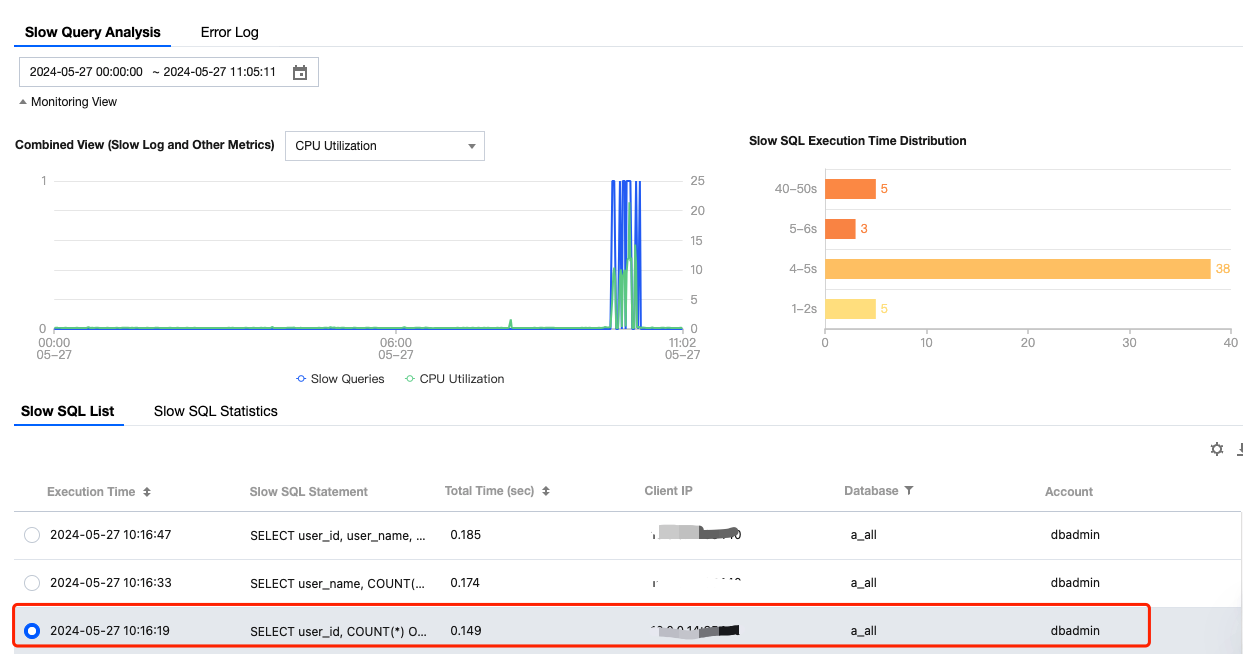Select the Slow Query Analysis tab
This screenshot has height=654, width=1243.
92,32
